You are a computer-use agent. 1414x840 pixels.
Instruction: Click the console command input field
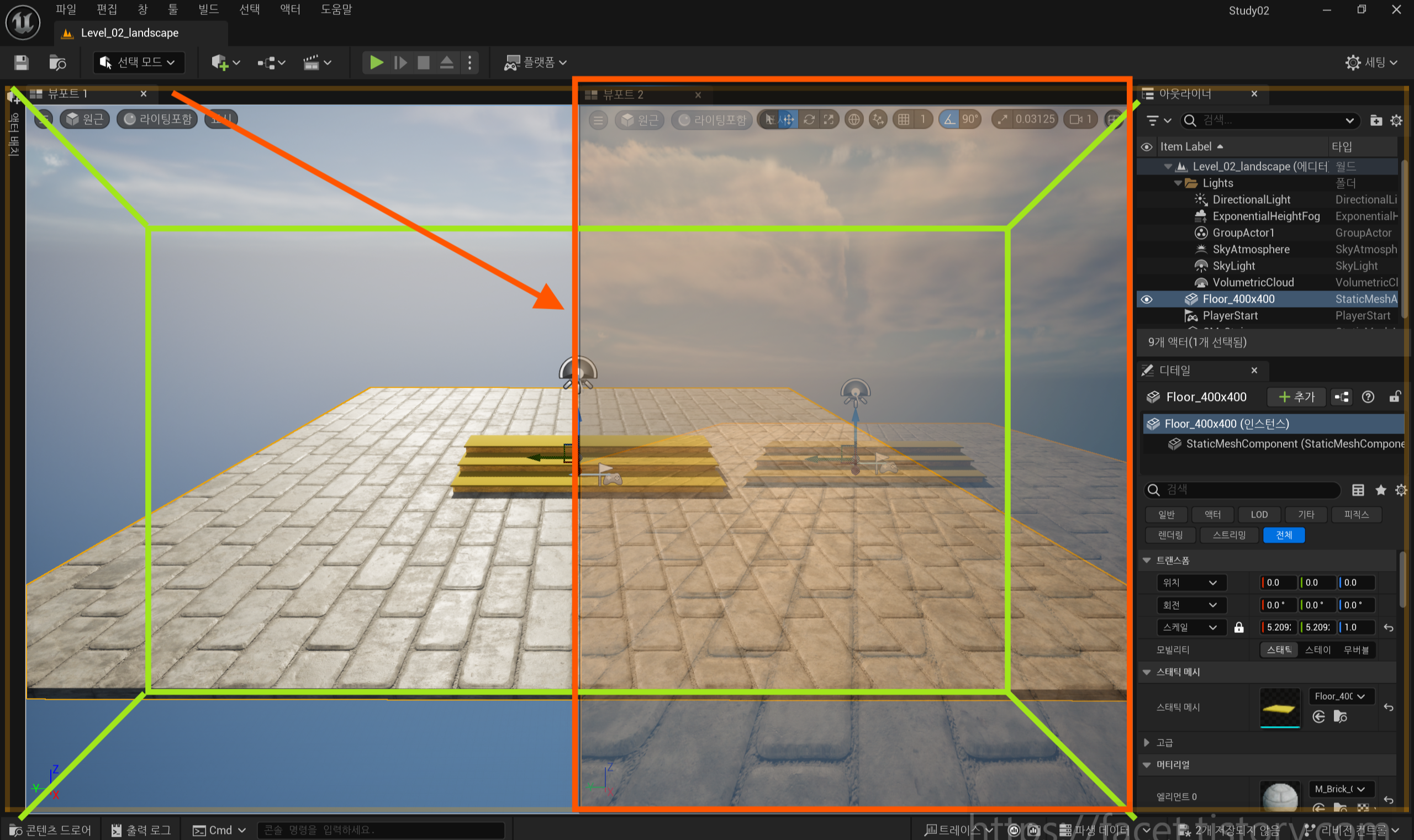(381, 830)
